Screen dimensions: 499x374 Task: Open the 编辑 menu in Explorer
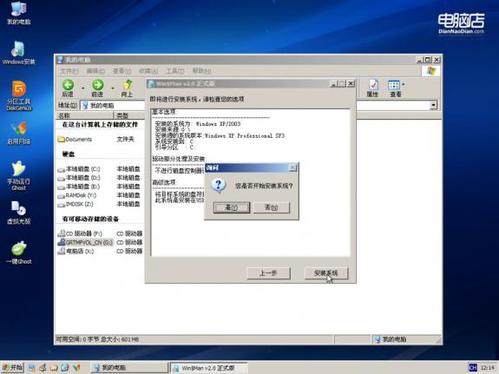96,71
